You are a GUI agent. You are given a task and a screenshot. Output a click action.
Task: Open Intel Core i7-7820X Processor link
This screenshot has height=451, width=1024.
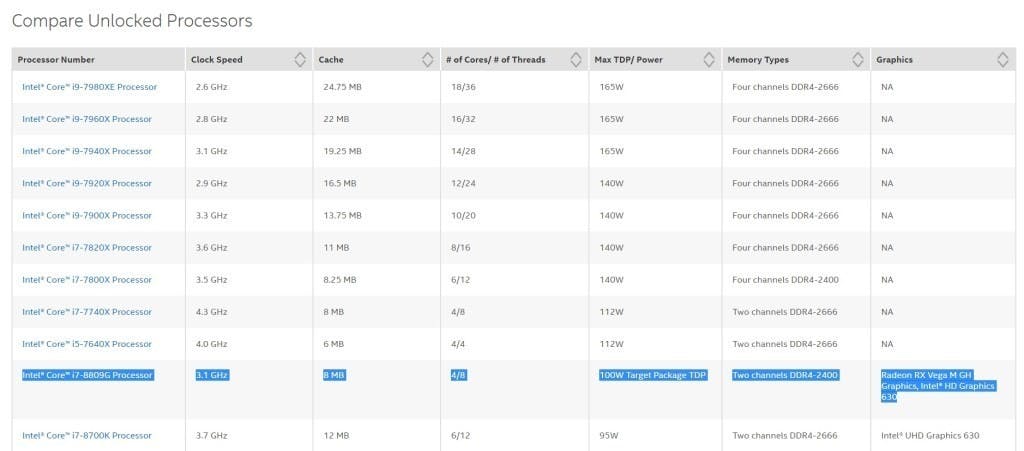(x=87, y=247)
